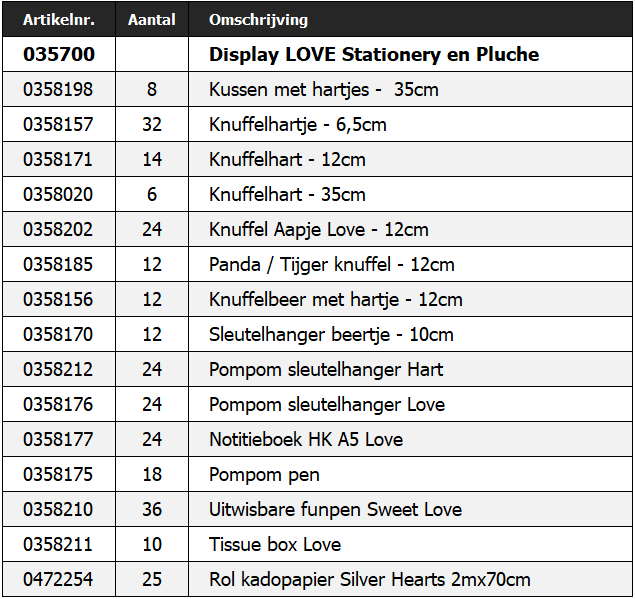This screenshot has height=599, width=635.
Task: Click the Panda / Tijger knuffel cell
Action: tap(332, 264)
